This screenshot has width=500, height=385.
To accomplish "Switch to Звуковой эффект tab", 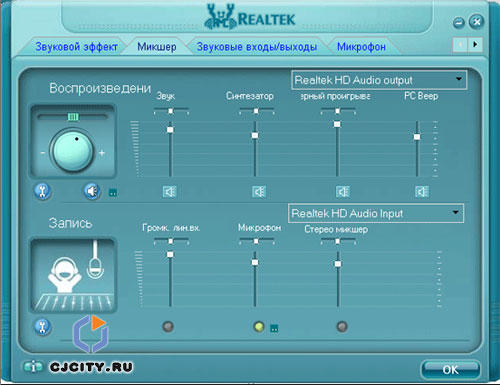I will pos(76,47).
